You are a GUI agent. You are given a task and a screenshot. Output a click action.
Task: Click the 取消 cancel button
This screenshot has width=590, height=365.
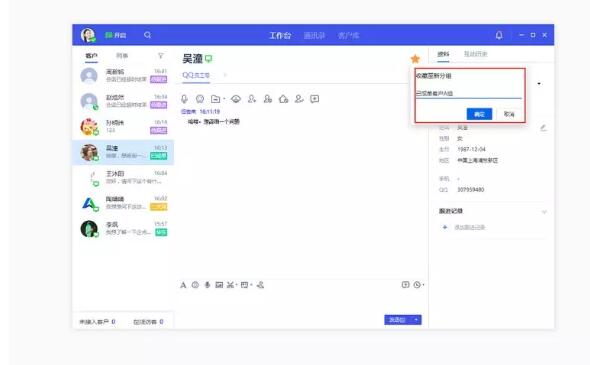[x=509, y=114]
